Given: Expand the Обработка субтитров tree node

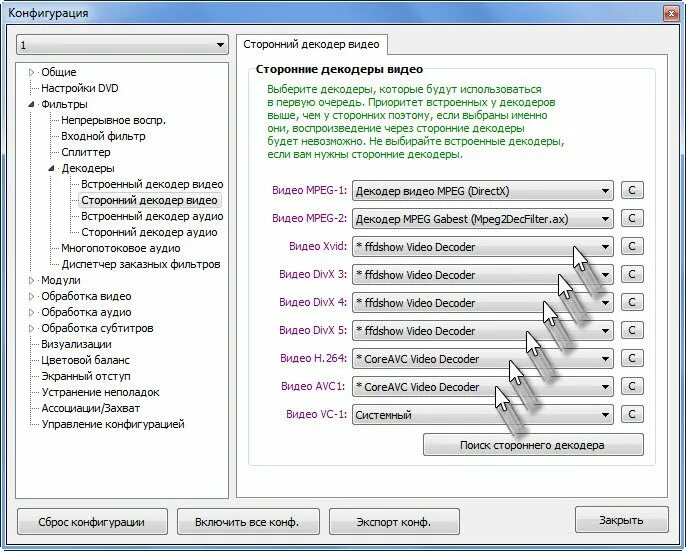Looking at the screenshot, I should point(31,328).
